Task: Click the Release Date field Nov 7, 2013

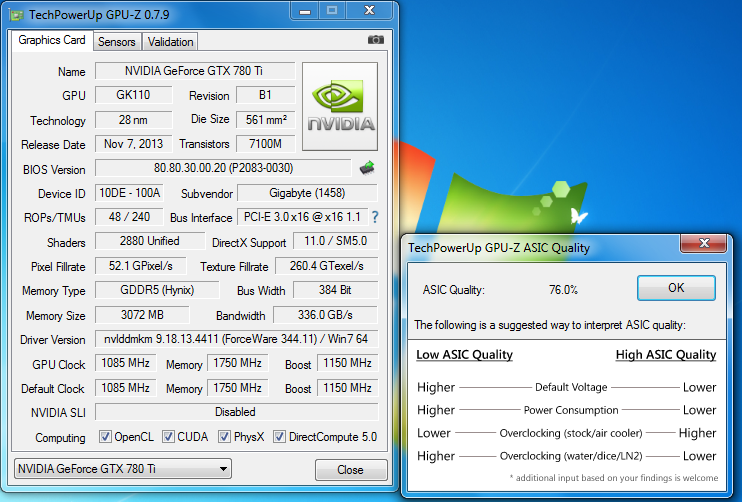Action: pos(133,144)
